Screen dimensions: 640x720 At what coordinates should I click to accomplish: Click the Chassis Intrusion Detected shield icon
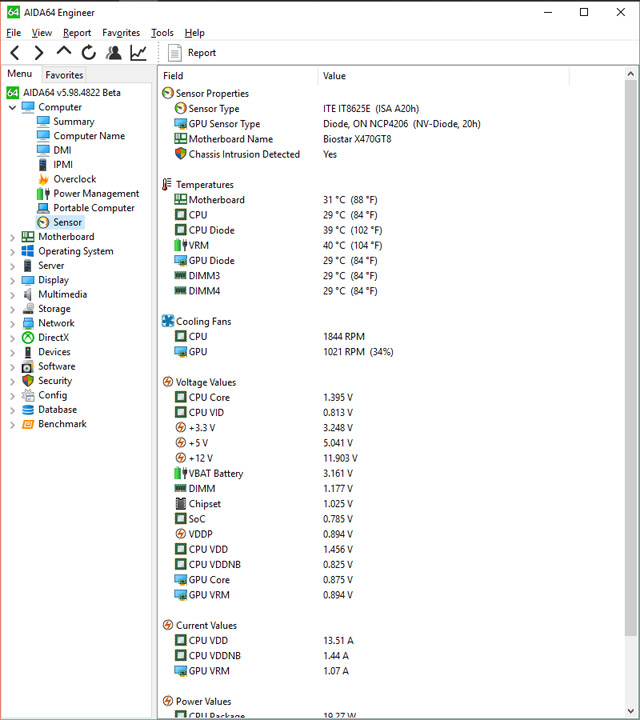[x=180, y=154]
